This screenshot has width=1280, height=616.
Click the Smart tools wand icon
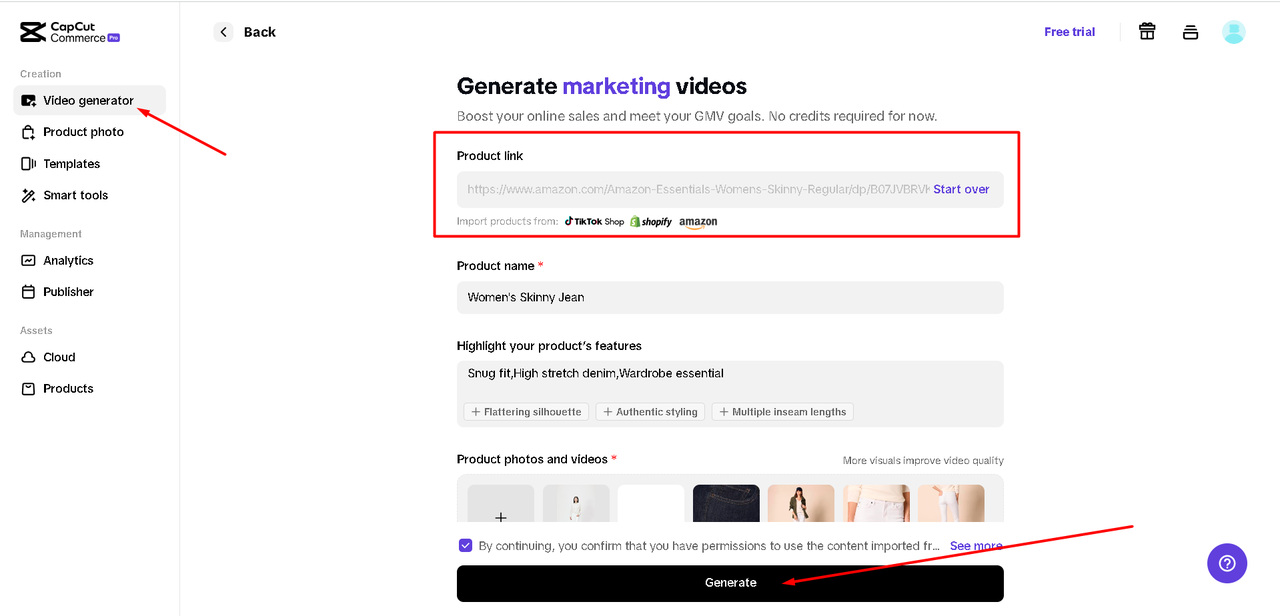28,195
